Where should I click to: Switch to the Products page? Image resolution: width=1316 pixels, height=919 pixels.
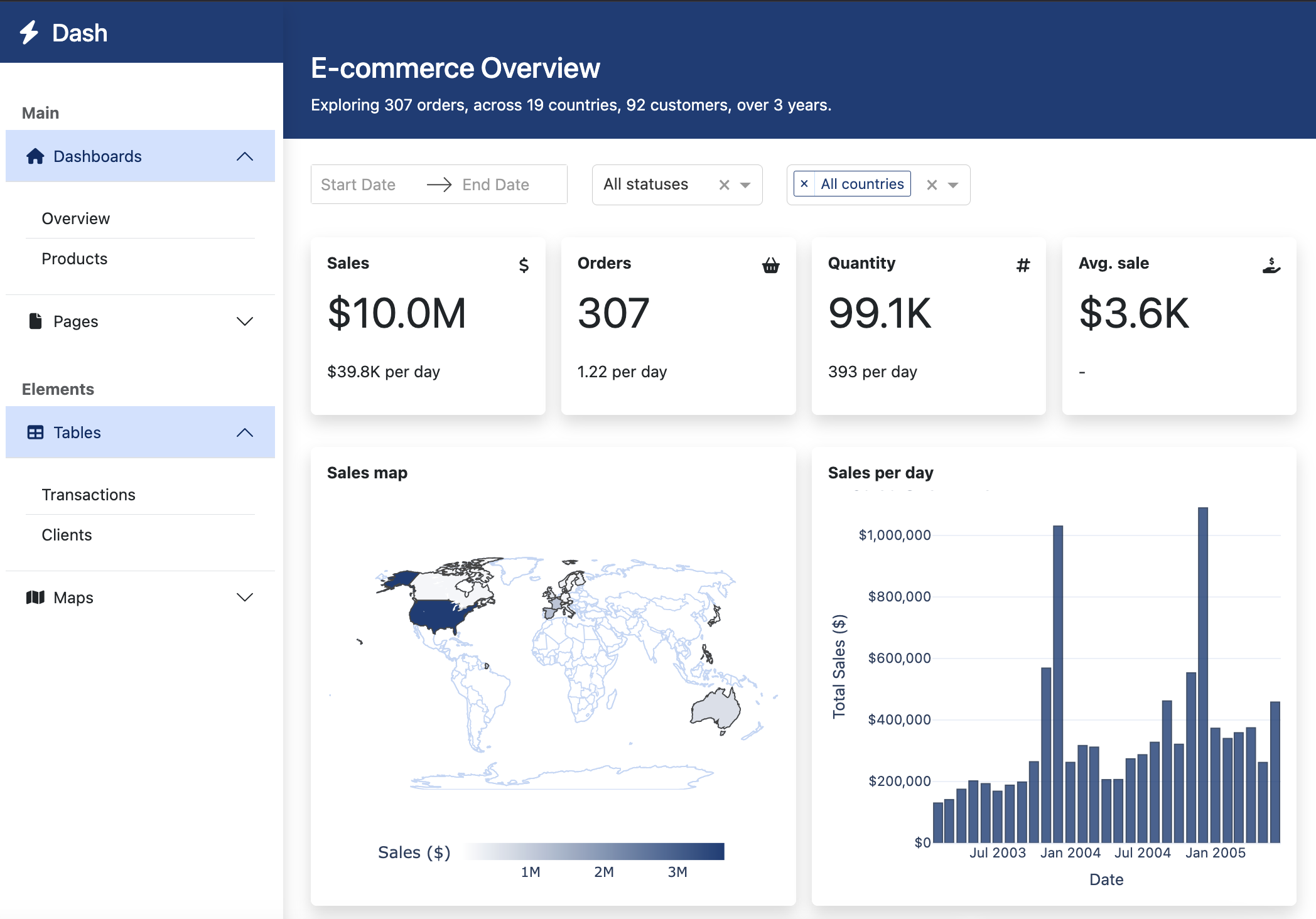coord(75,259)
